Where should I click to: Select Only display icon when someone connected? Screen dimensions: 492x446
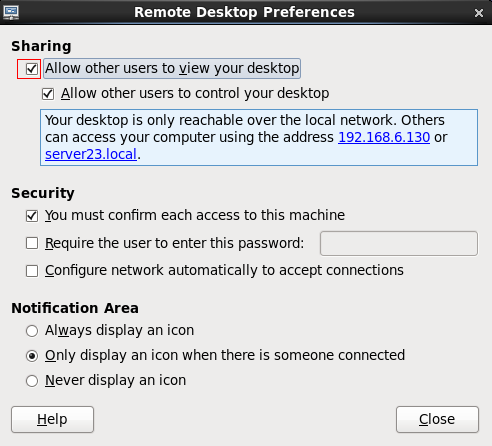click(x=32, y=356)
